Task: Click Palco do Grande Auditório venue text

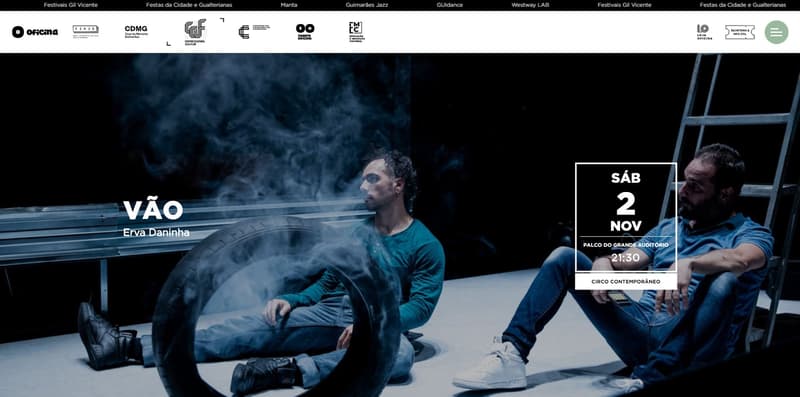Action: click(626, 245)
